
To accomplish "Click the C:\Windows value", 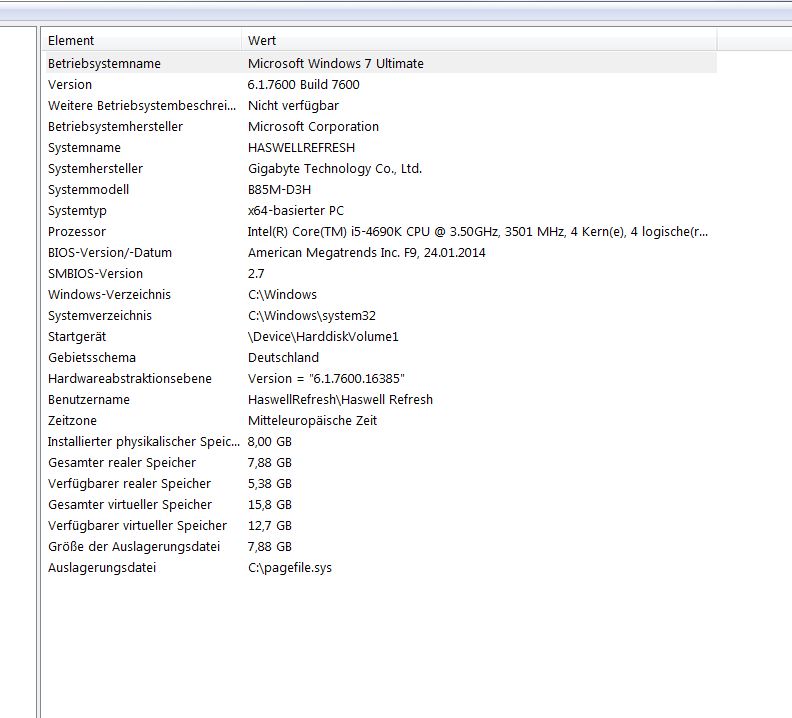I will click(x=282, y=295).
